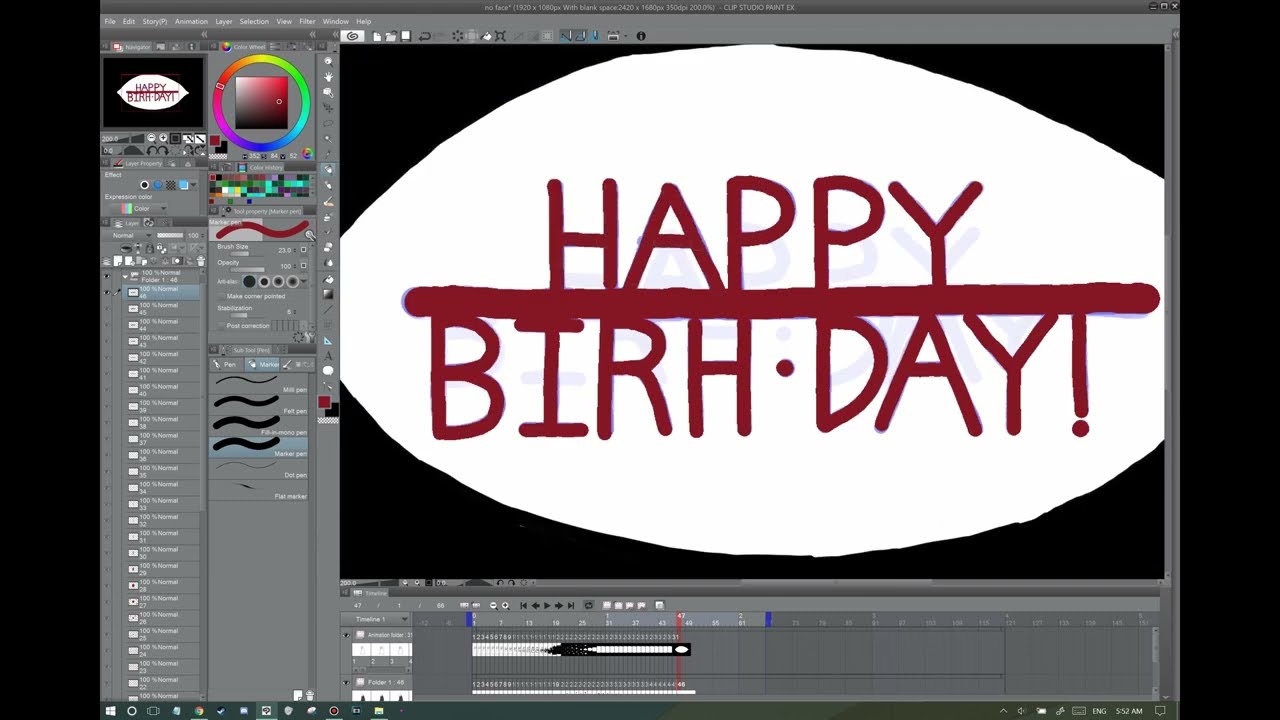This screenshot has height=720, width=1280.
Task: Toggle visibility of layer 45
Action: click(x=108, y=308)
